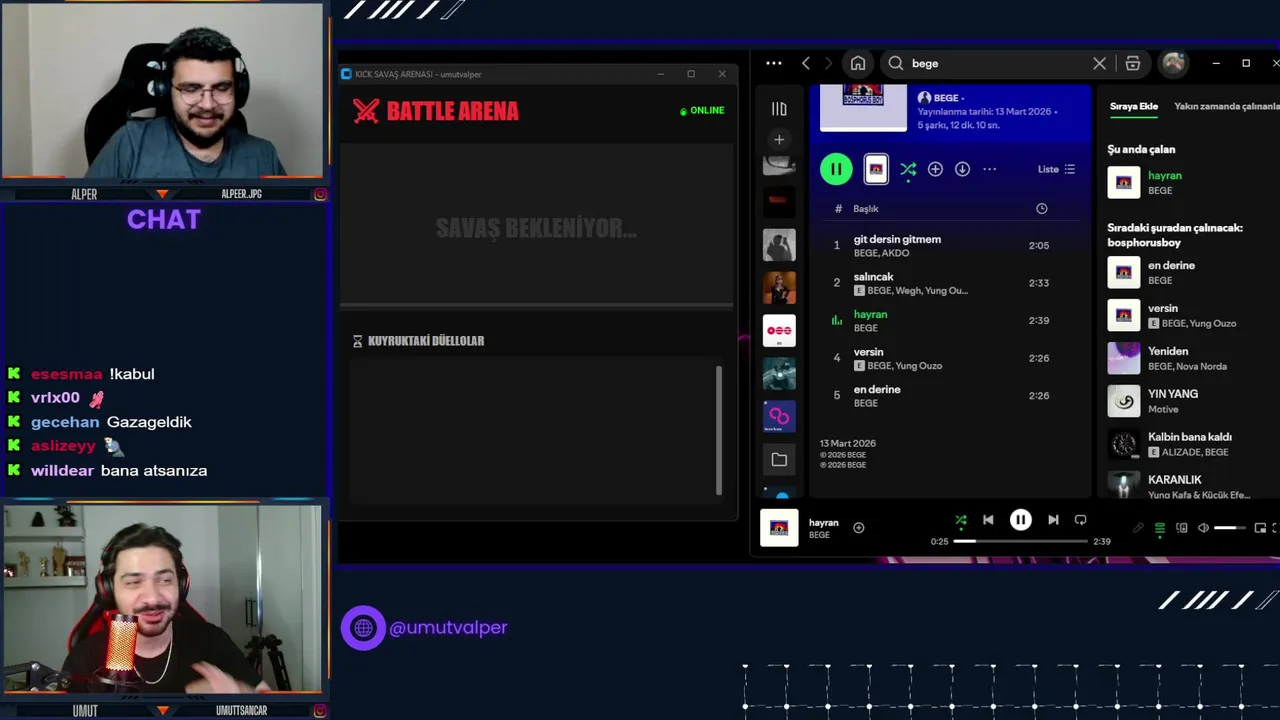Switch to the 'Sıraya Ekle' tab
The height and width of the screenshot is (720, 1280).
point(1133,106)
